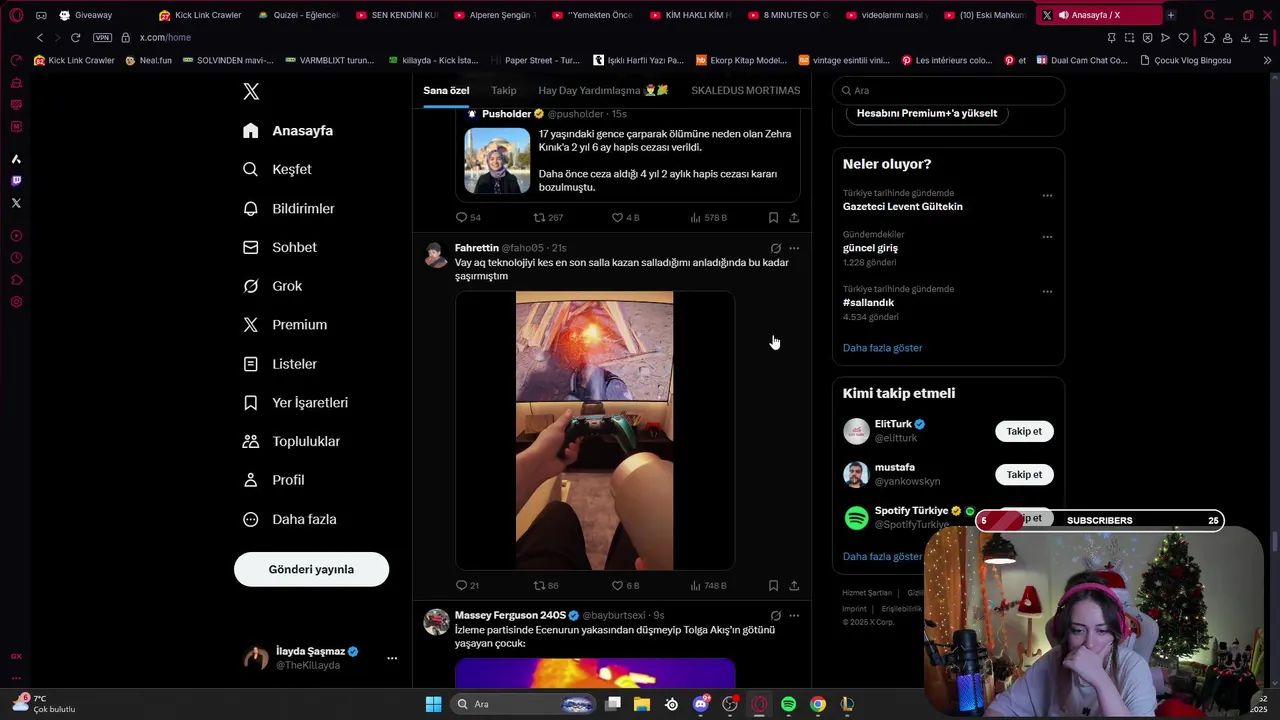
Task: Open Spotify from taskbar
Action: (x=788, y=704)
